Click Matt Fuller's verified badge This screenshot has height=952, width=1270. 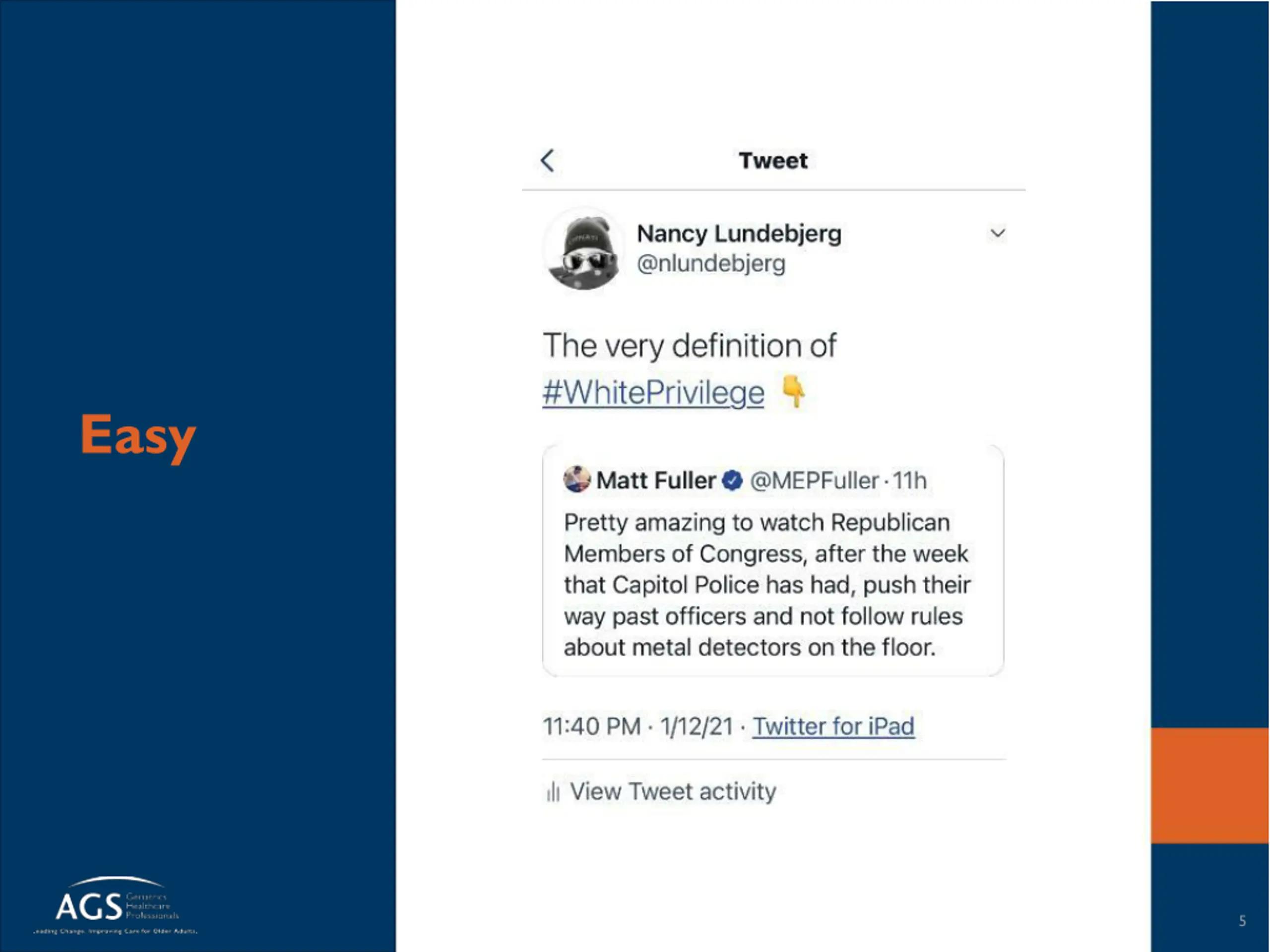732,481
